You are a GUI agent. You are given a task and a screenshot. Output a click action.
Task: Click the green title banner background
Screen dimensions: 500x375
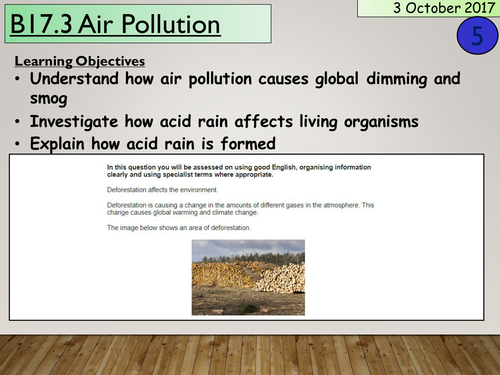[x=247, y=24]
